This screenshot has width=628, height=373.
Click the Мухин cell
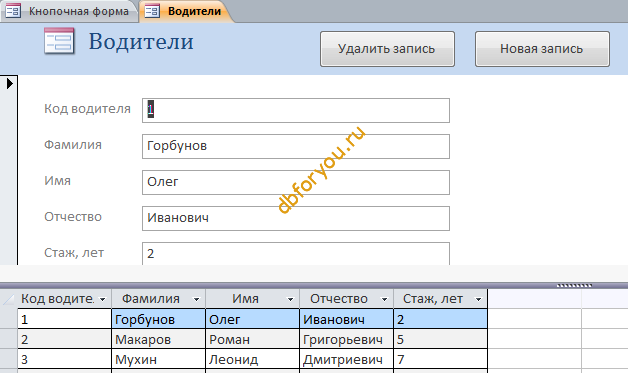point(159,359)
